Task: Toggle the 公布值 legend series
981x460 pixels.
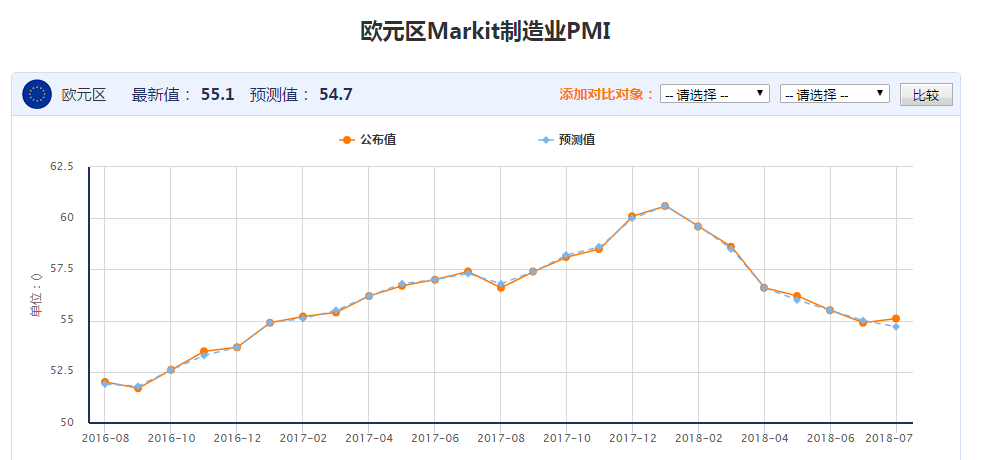Action: point(367,140)
